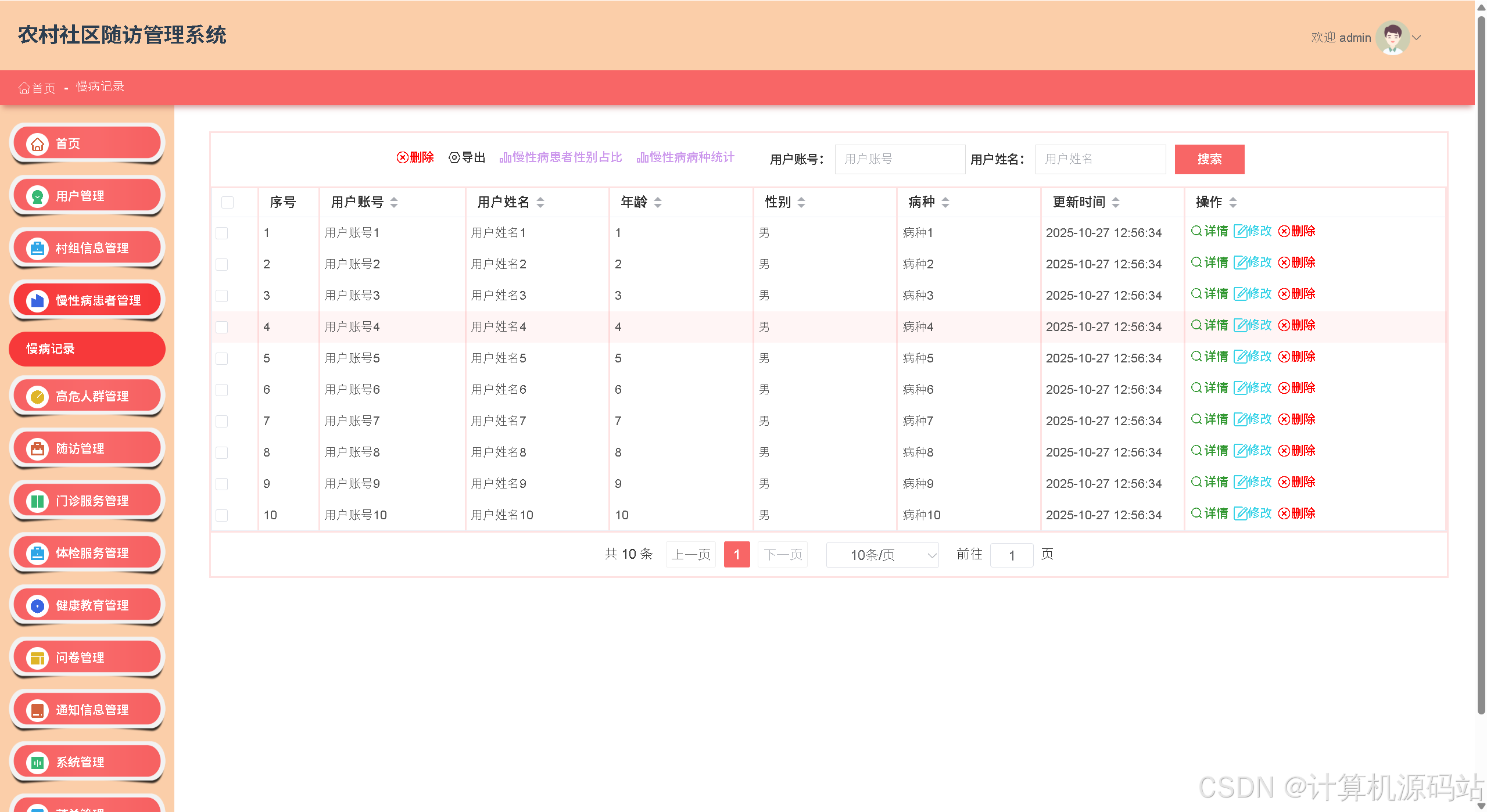The height and width of the screenshot is (812, 1487).
Task: Open the 慢性病患者性别占比 chart
Action: [561, 157]
